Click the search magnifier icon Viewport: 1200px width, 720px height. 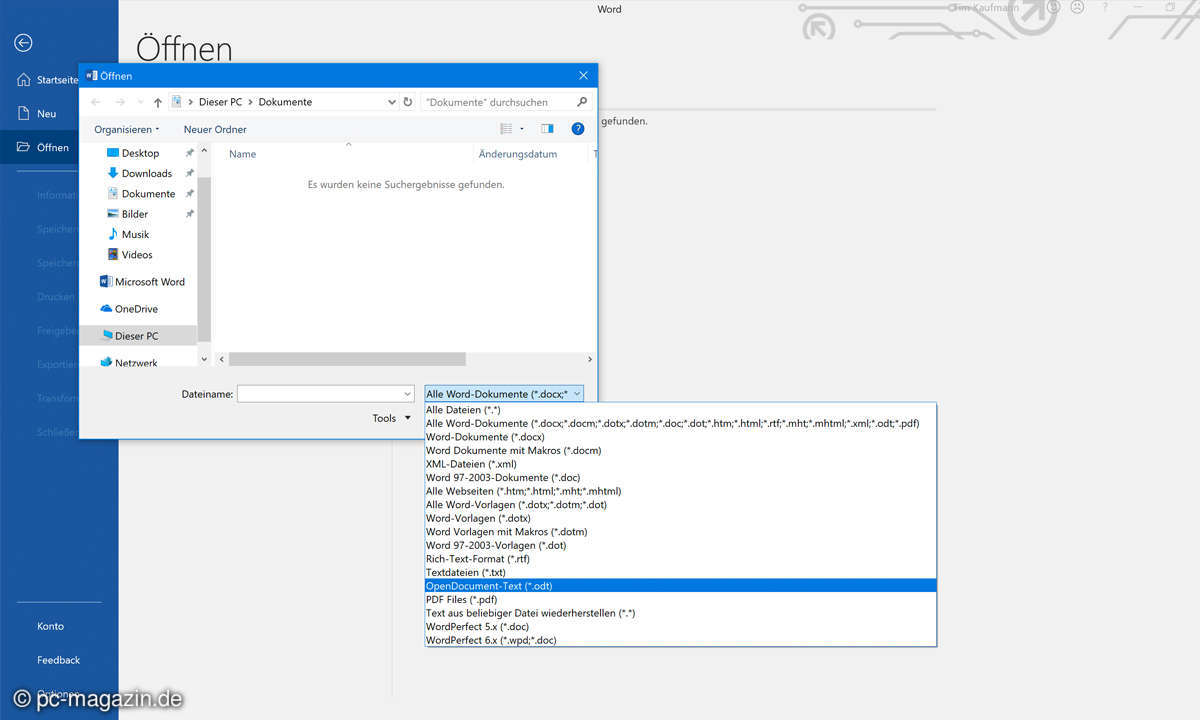[x=582, y=102]
